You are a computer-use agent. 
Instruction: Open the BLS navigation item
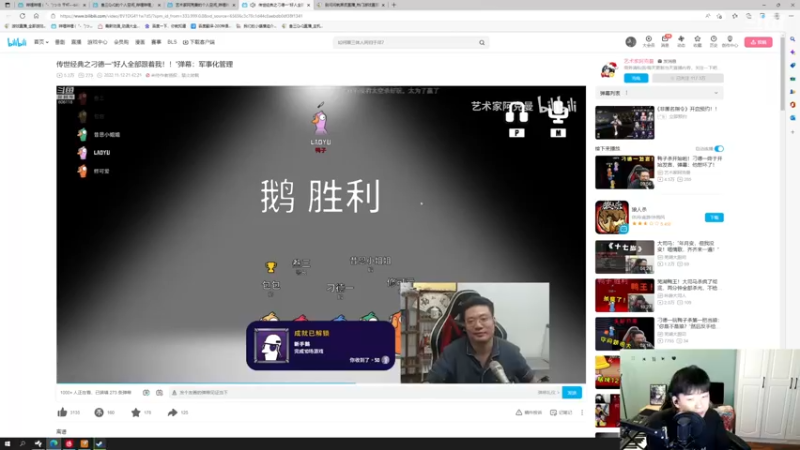[x=172, y=42]
